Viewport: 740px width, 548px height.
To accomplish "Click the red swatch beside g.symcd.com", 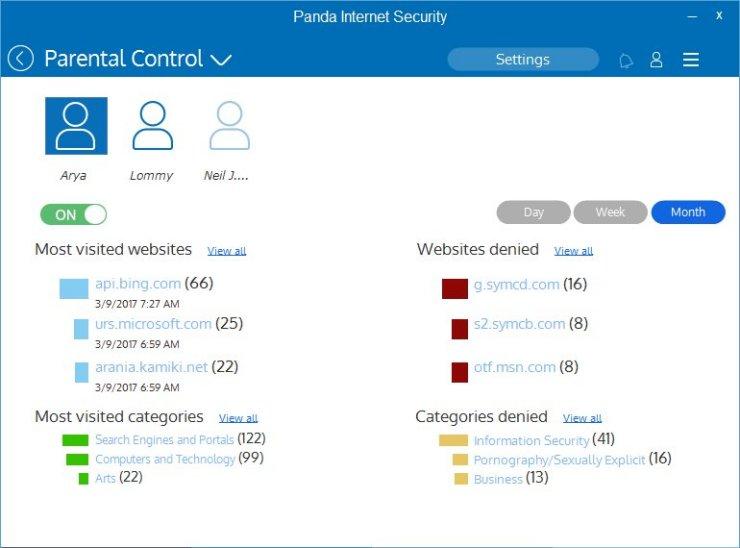I will click(455, 289).
